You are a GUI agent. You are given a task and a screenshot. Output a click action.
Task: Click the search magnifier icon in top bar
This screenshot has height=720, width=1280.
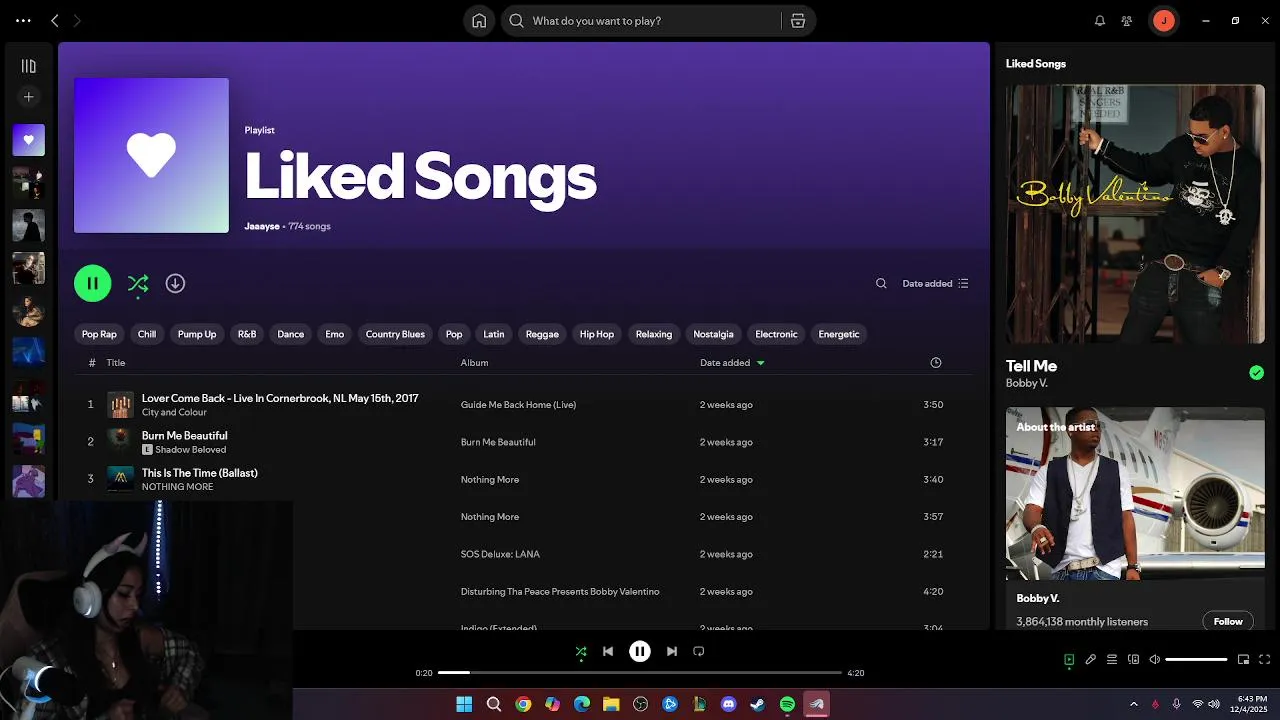tap(516, 20)
